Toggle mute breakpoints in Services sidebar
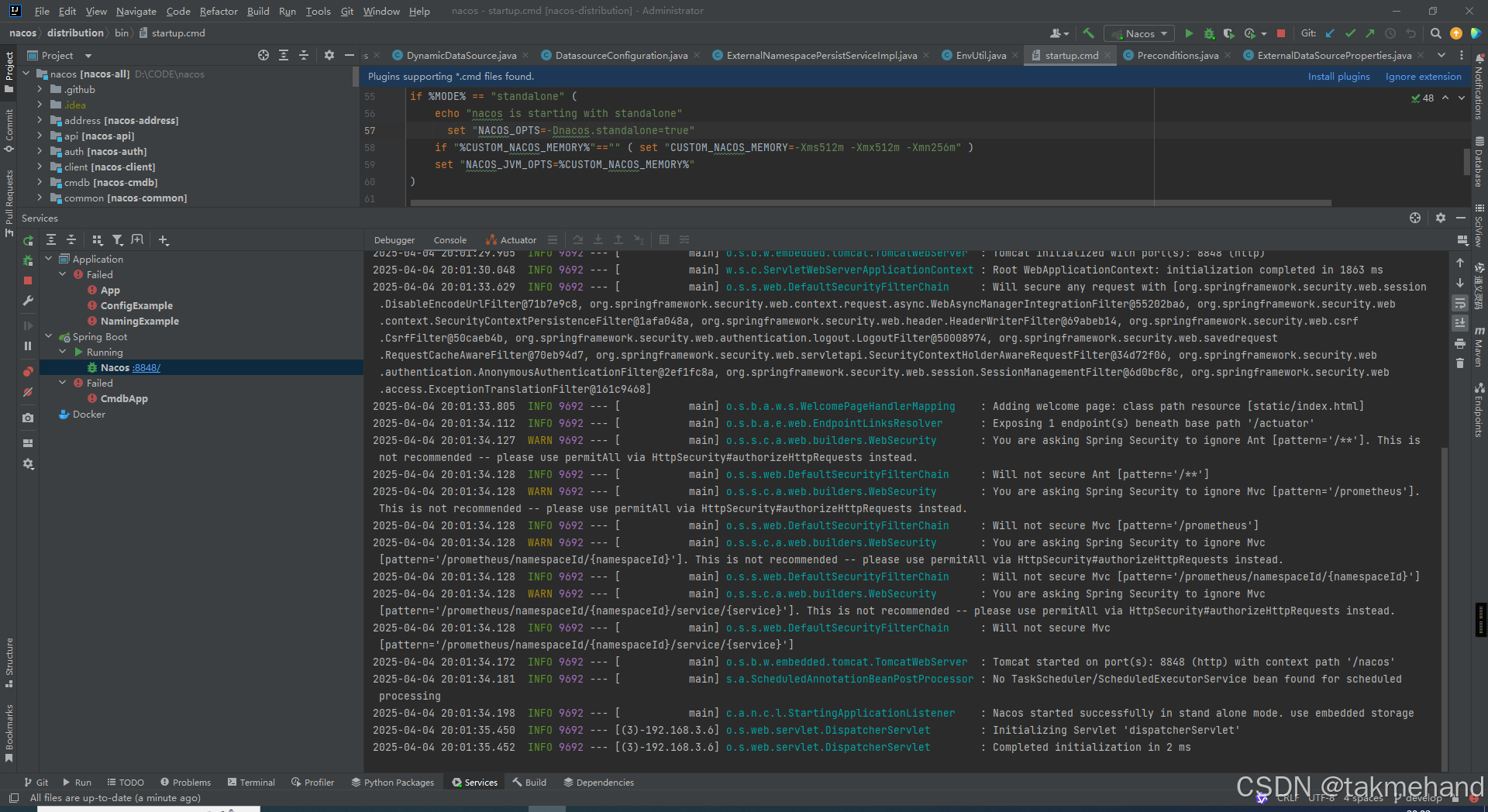This screenshot has width=1488, height=812. [28, 392]
